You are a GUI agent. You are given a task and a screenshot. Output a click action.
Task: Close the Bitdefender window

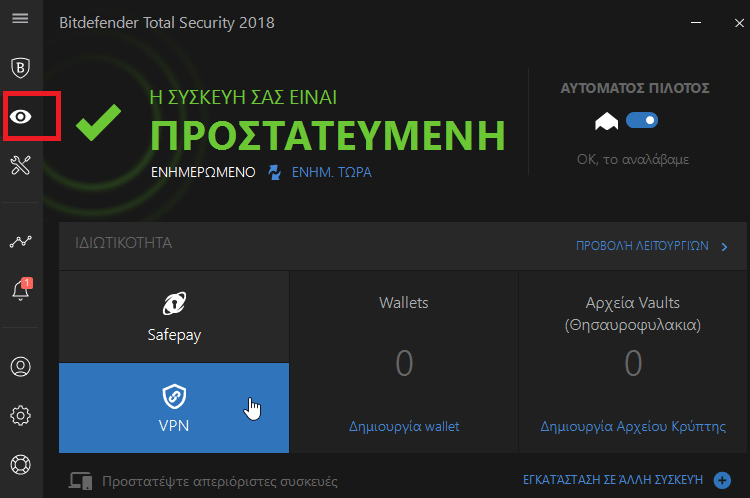[x=739, y=22]
